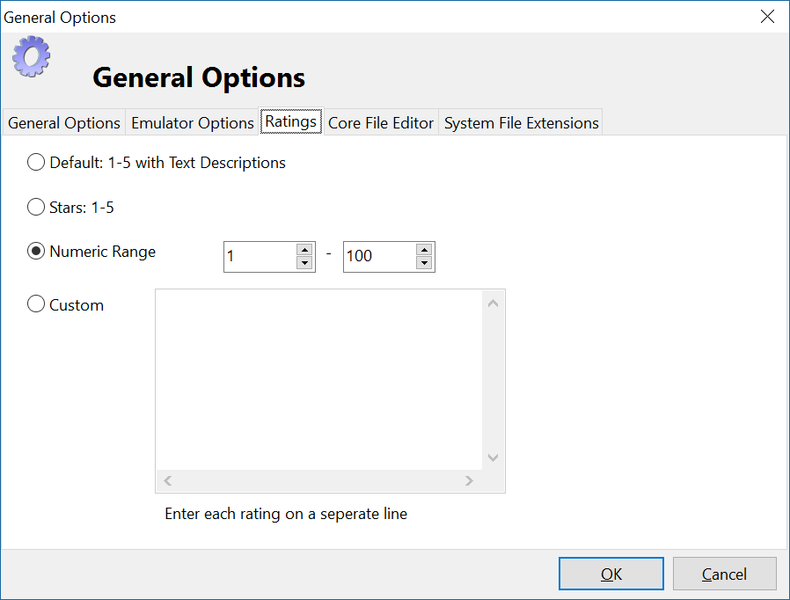Click Cancel to discard changes

click(x=724, y=574)
